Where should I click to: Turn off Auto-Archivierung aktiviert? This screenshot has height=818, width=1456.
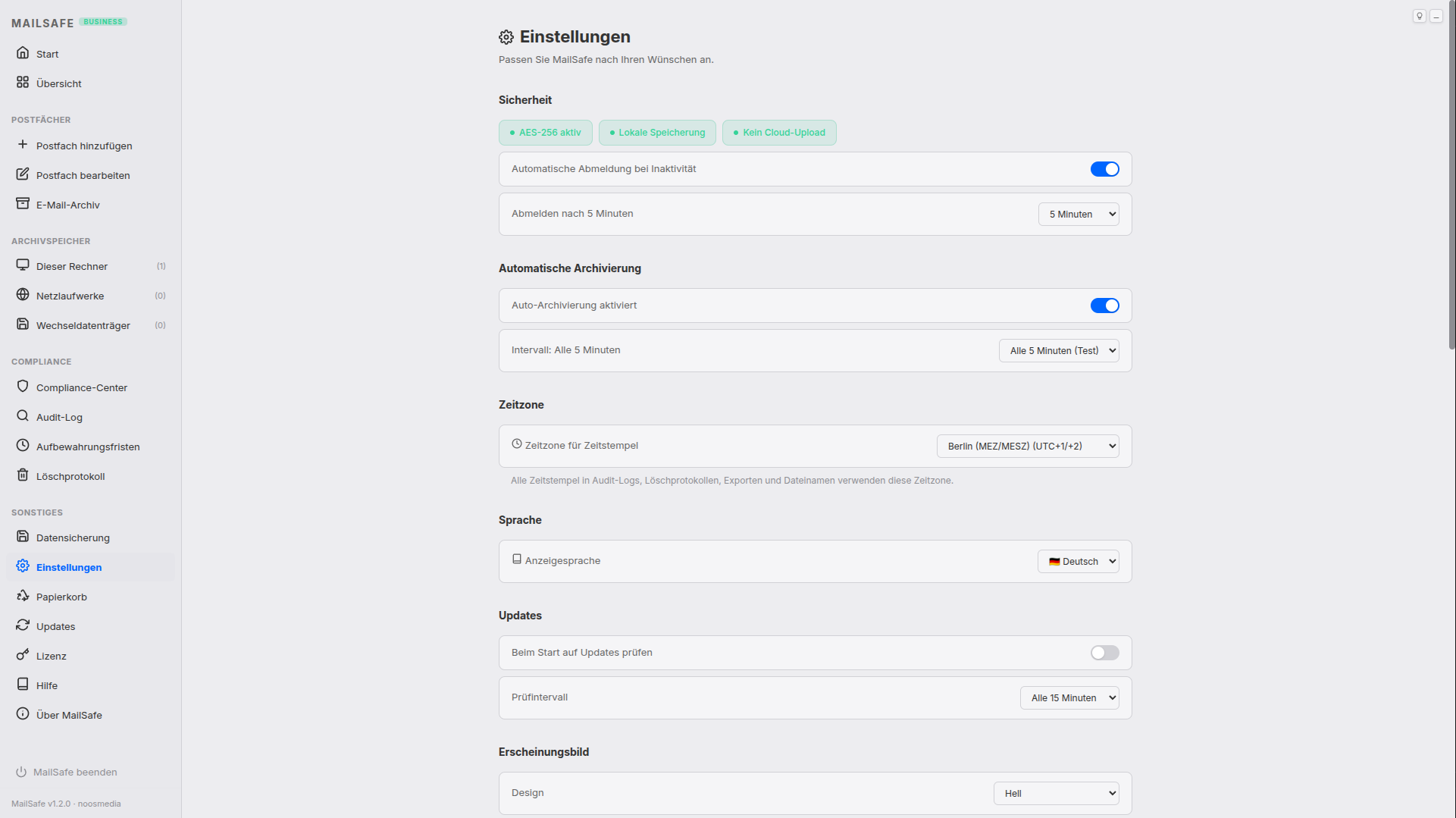point(1104,305)
